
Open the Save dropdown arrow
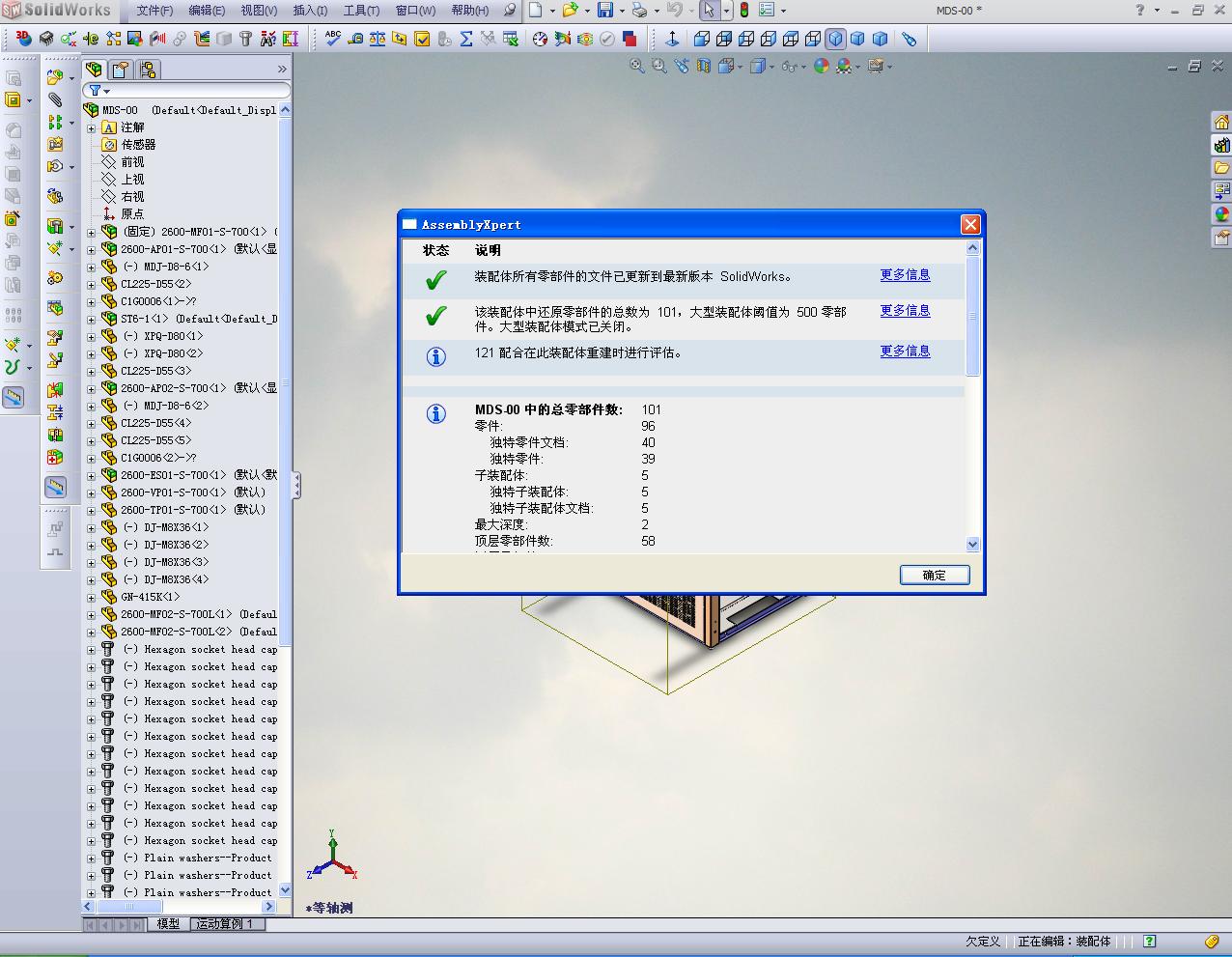[x=621, y=11]
